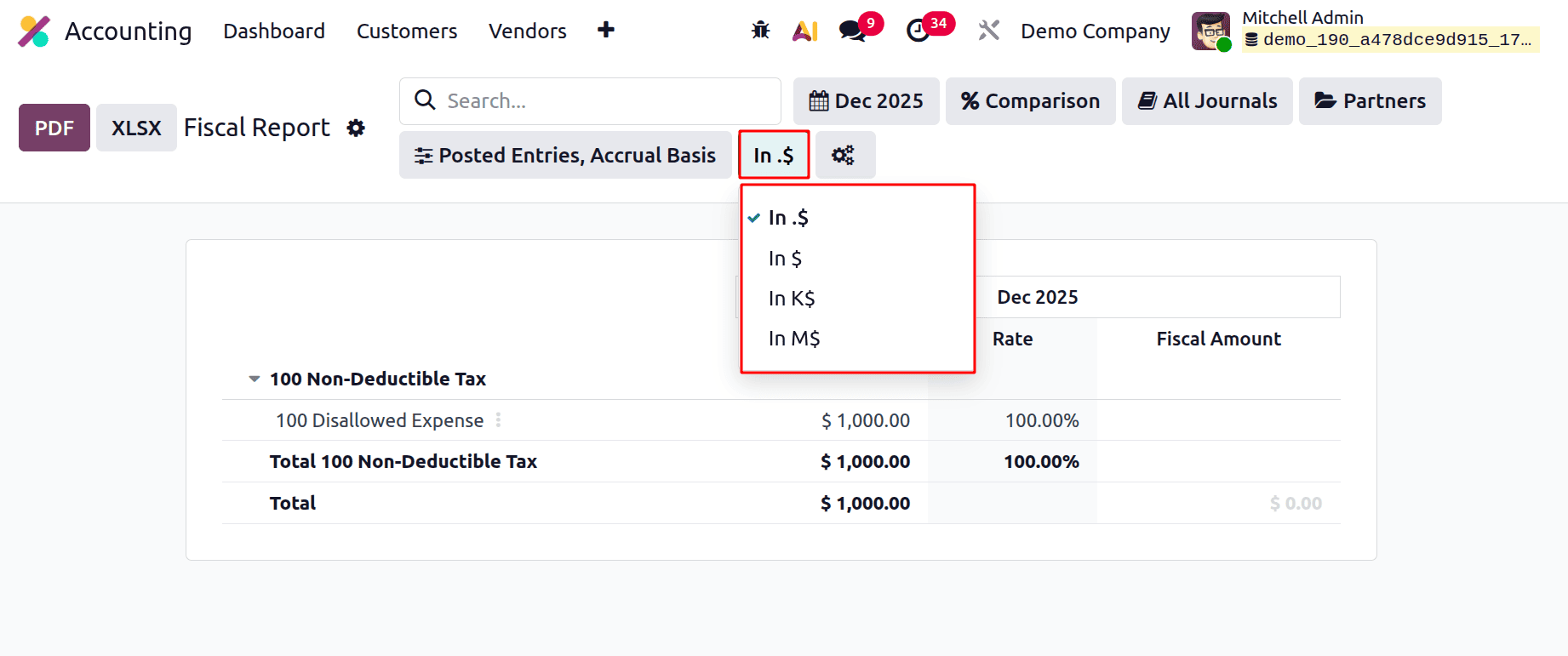Viewport: 1568px width, 656px height.
Task: Open Posted Entries, Accrual Basis options
Action: pyautogui.click(x=565, y=155)
